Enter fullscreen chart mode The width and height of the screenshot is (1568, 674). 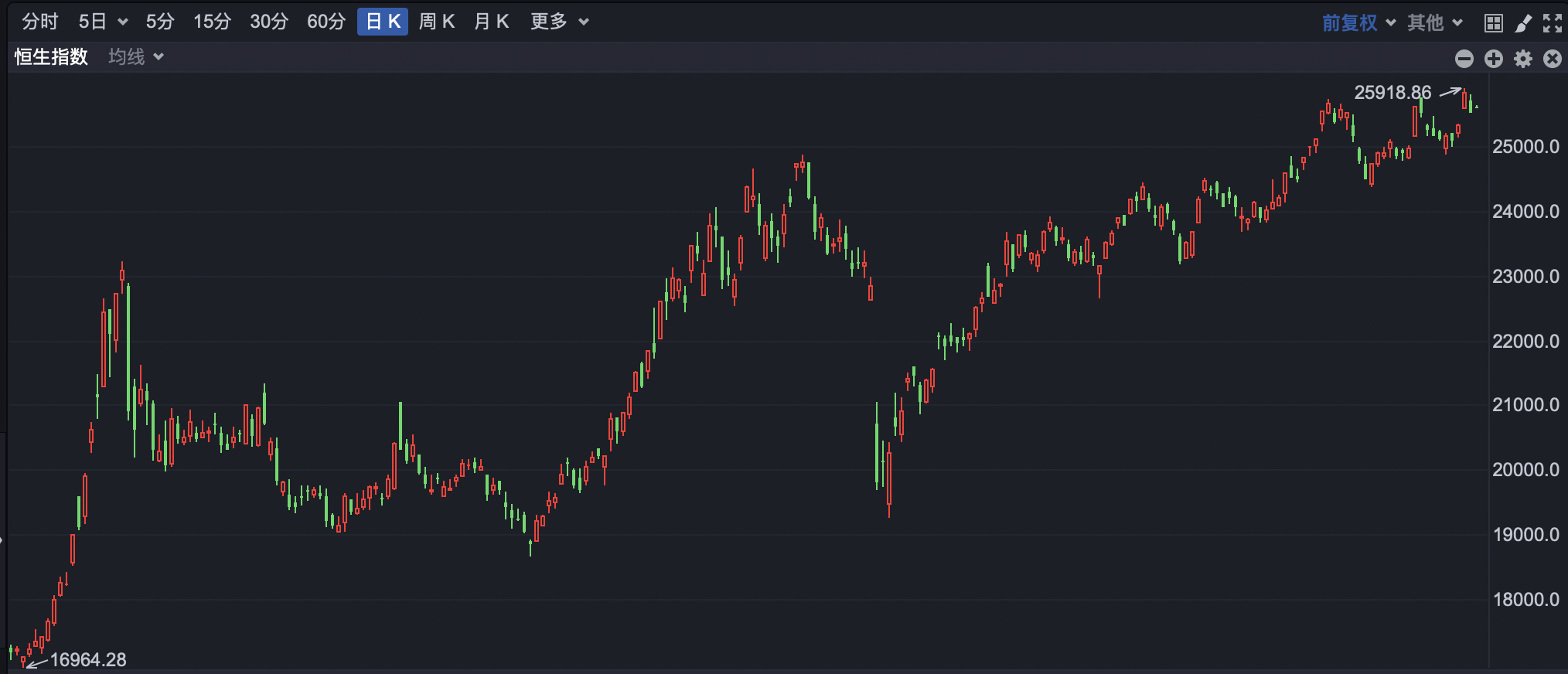[x=1552, y=23]
